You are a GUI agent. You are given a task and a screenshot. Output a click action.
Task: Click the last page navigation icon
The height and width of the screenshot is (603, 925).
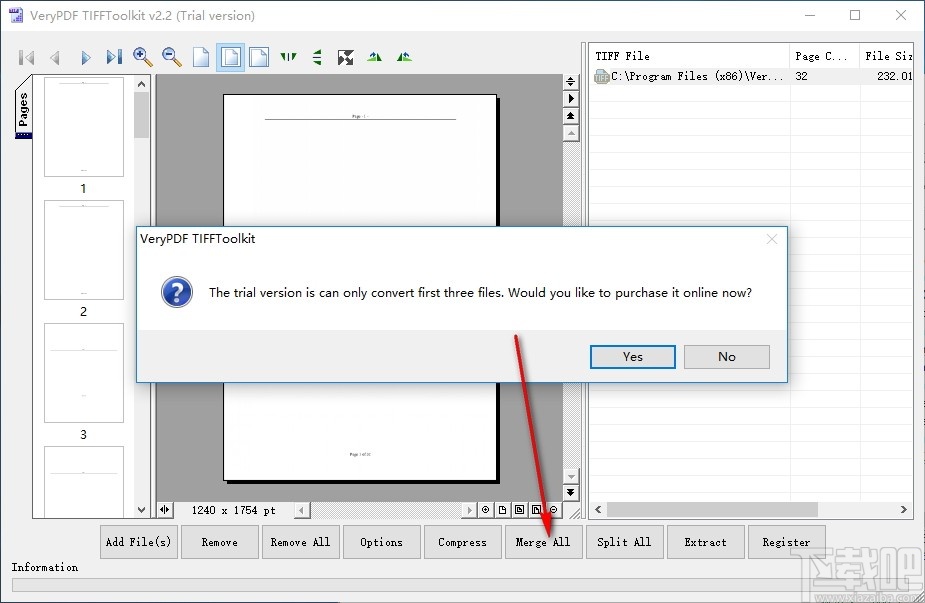click(x=113, y=57)
